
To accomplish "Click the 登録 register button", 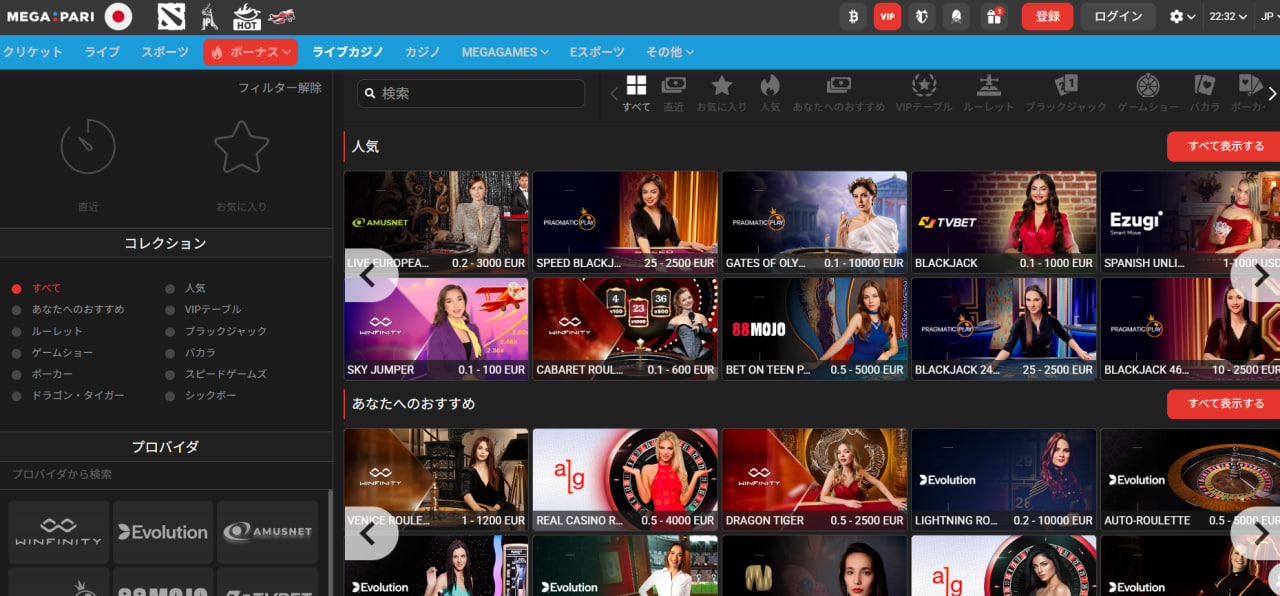I will point(1047,16).
